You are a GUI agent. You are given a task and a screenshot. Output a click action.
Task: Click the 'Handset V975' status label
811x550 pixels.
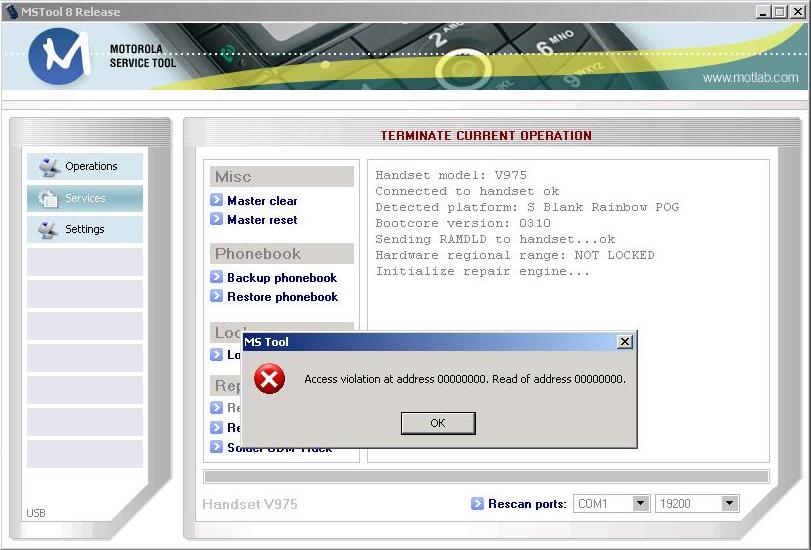250,504
